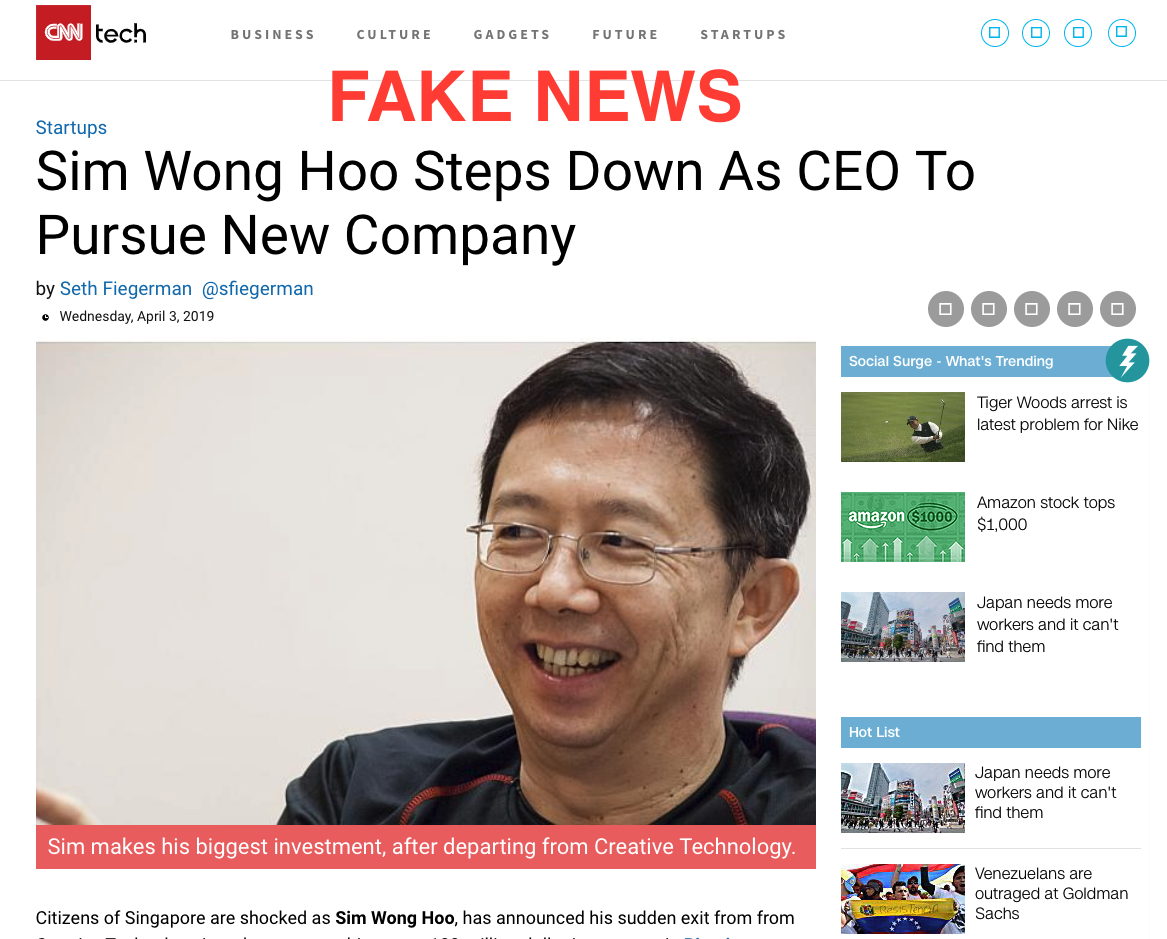Open the Startups header menu item
Image resolution: width=1167 pixels, height=939 pixels.
point(744,34)
